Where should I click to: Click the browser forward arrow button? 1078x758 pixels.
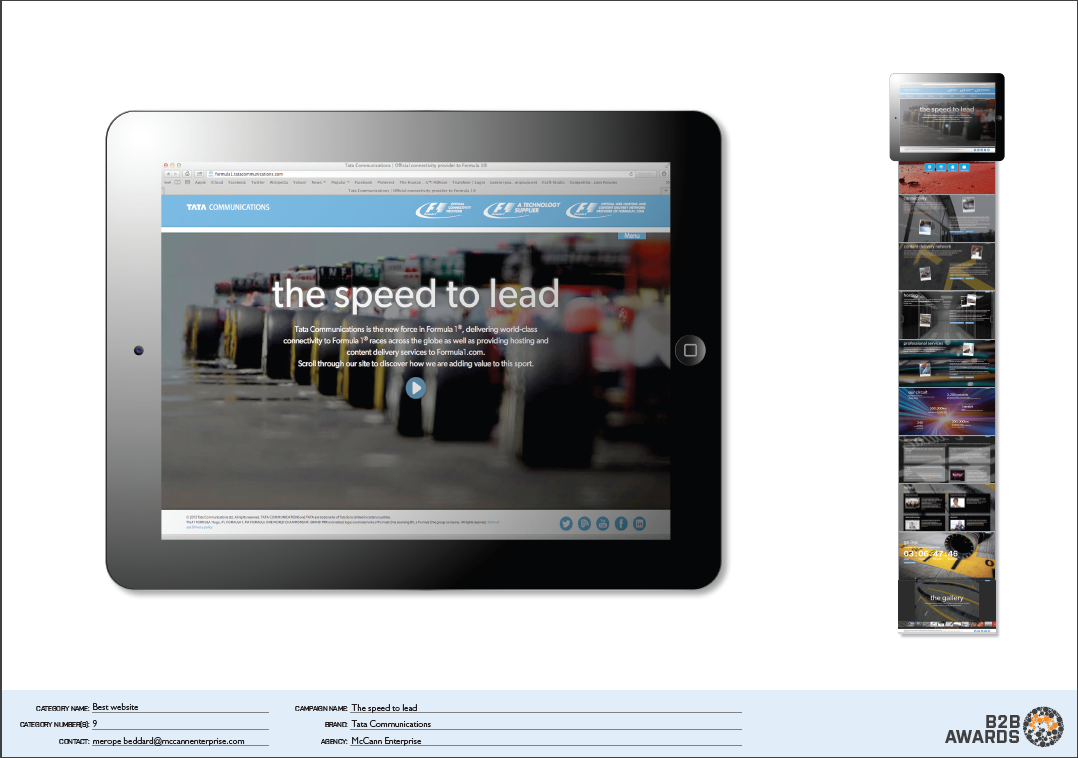[176, 174]
